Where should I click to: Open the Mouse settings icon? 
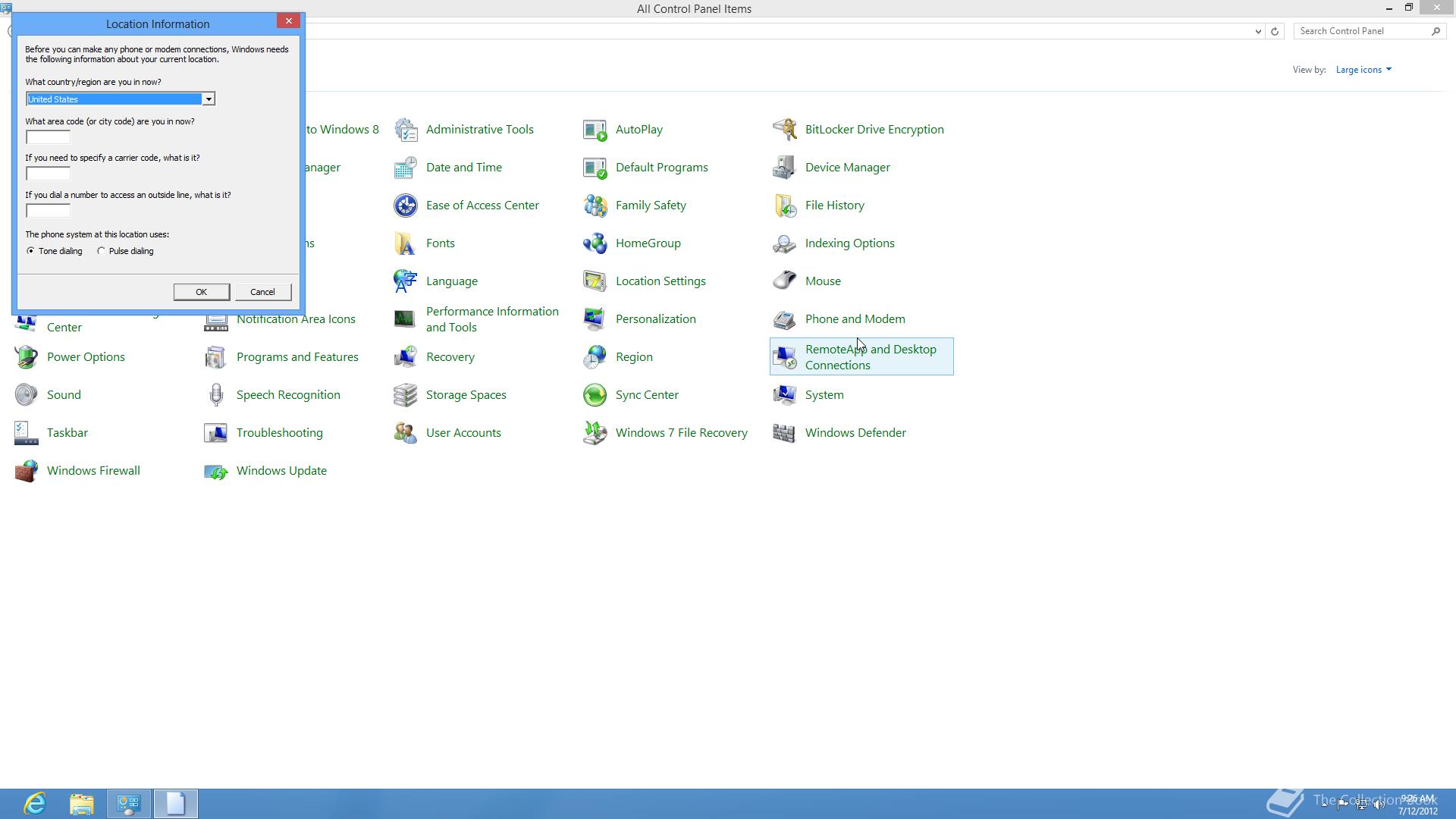(x=785, y=281)
